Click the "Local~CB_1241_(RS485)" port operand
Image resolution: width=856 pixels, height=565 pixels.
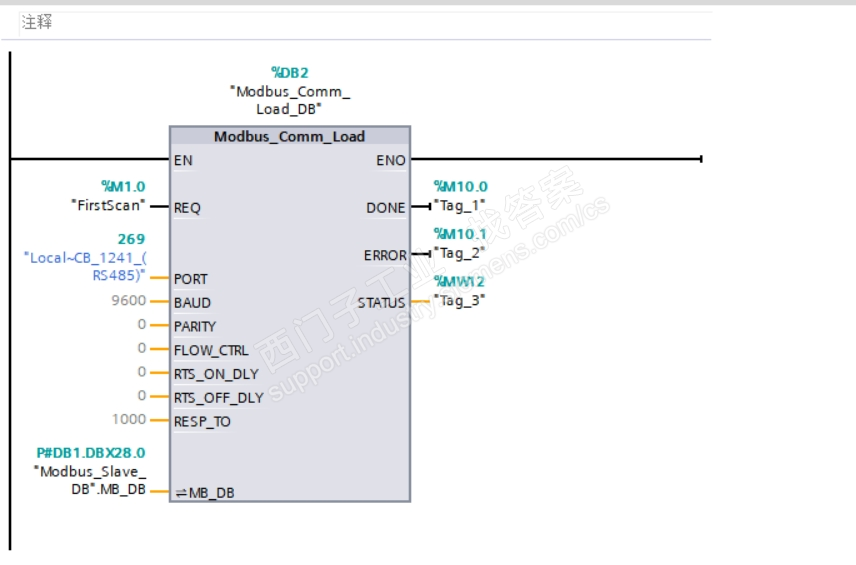85,266
